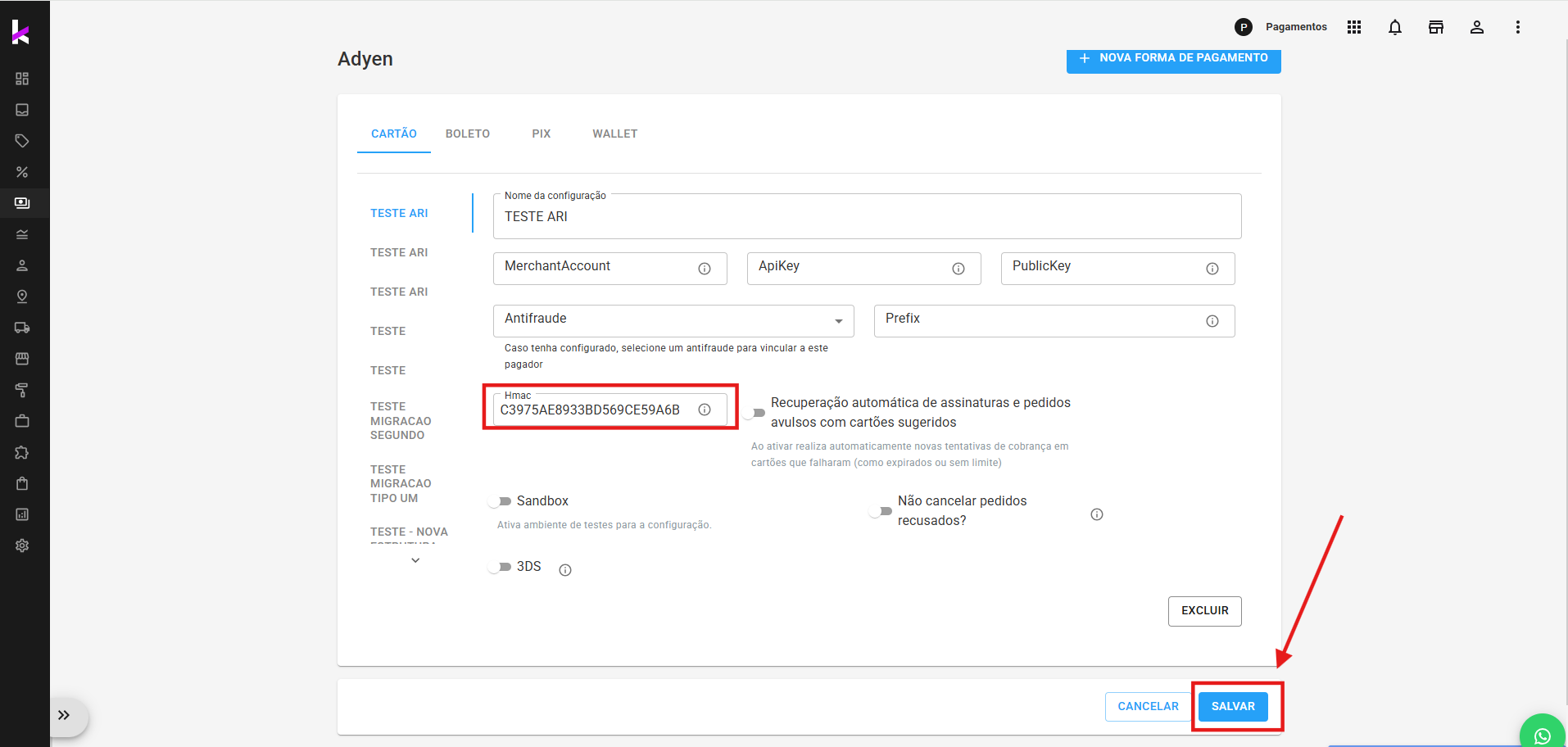Click the store icon in the header
Viewport: 1568px width, 747px height.
click(x=1436, y=27)
